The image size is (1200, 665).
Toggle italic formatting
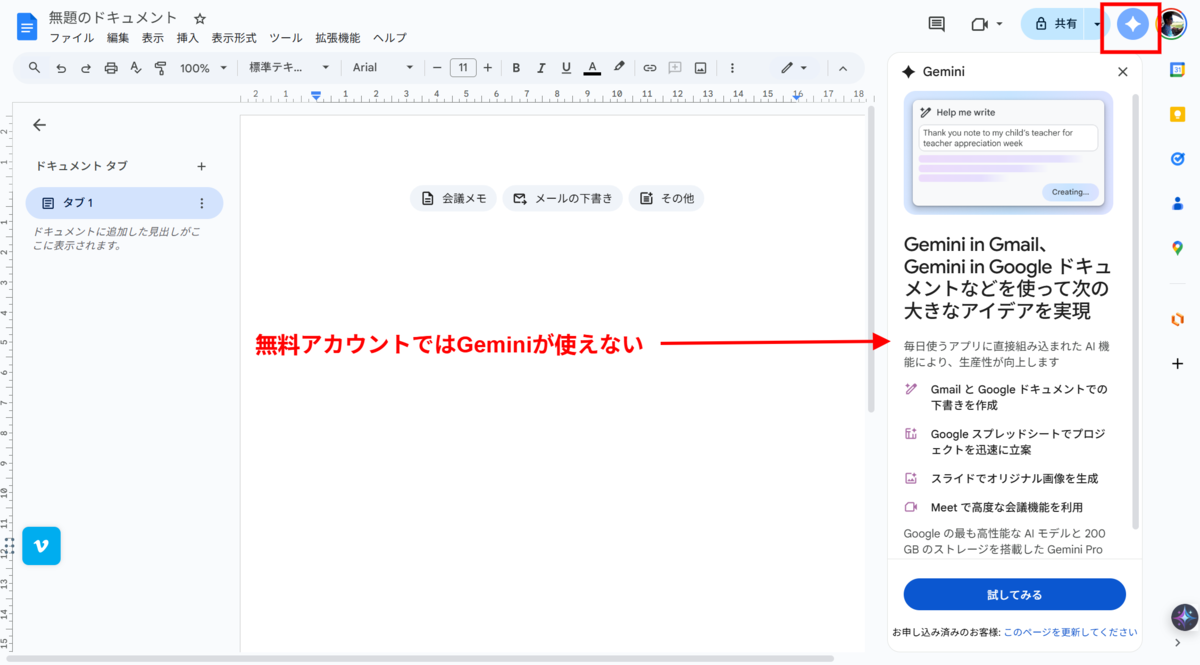pyautogui.click(x=541, y=68)
